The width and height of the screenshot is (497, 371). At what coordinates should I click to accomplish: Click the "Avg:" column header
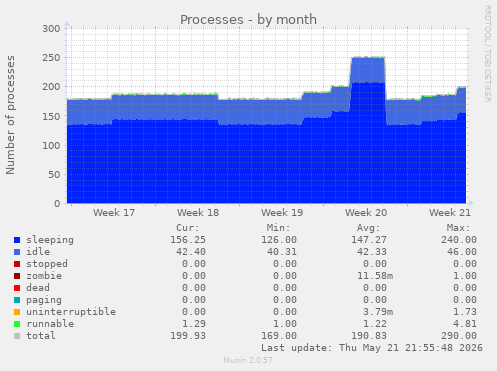[368, 228]
